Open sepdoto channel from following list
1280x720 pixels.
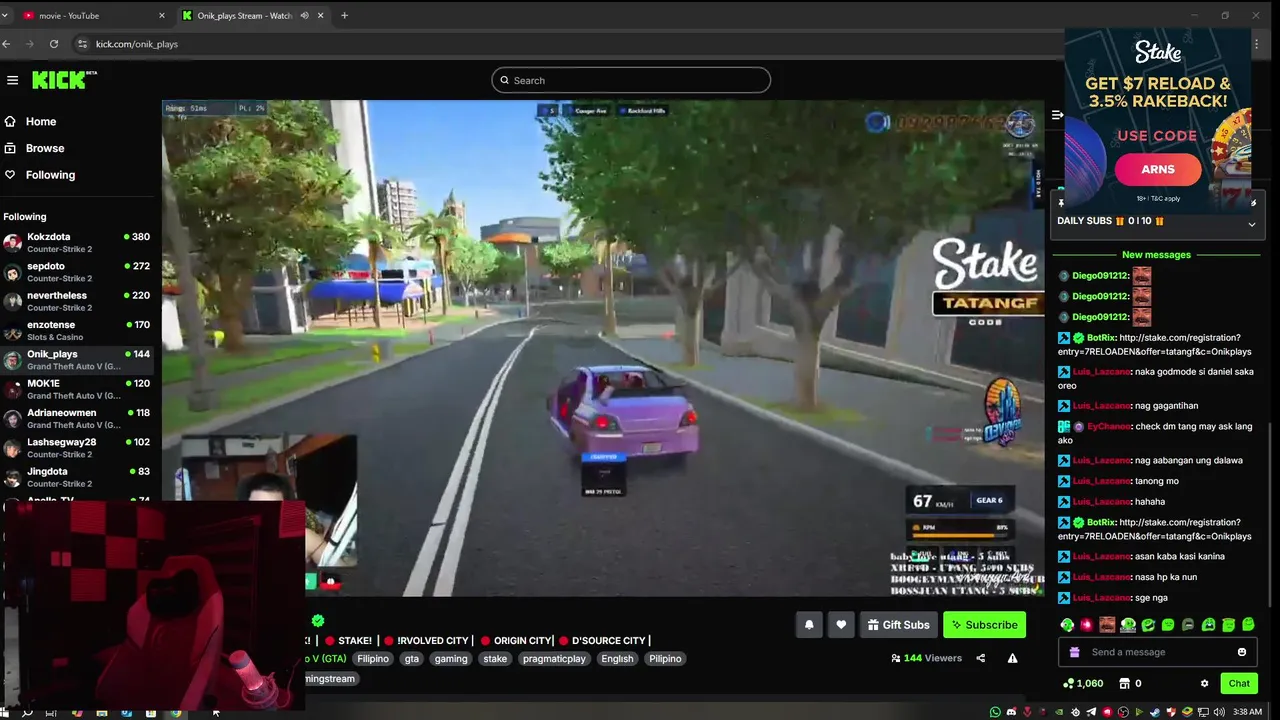78,272
